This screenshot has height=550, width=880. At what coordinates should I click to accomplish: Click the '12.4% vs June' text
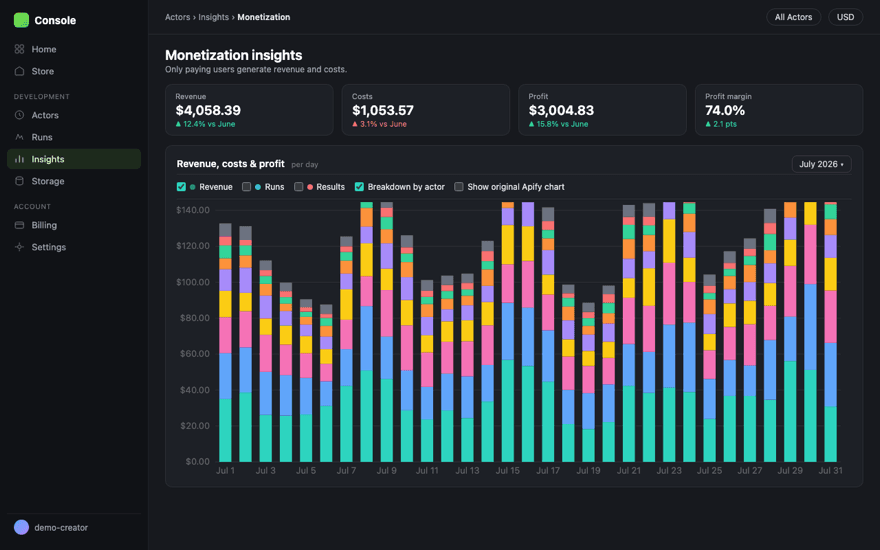pos(209,124)
